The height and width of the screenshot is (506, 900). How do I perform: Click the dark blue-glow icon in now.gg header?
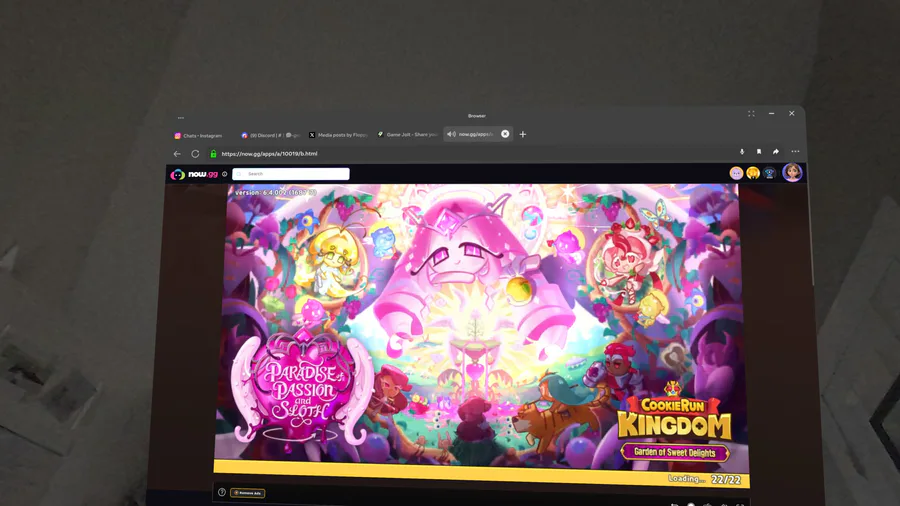770,173
